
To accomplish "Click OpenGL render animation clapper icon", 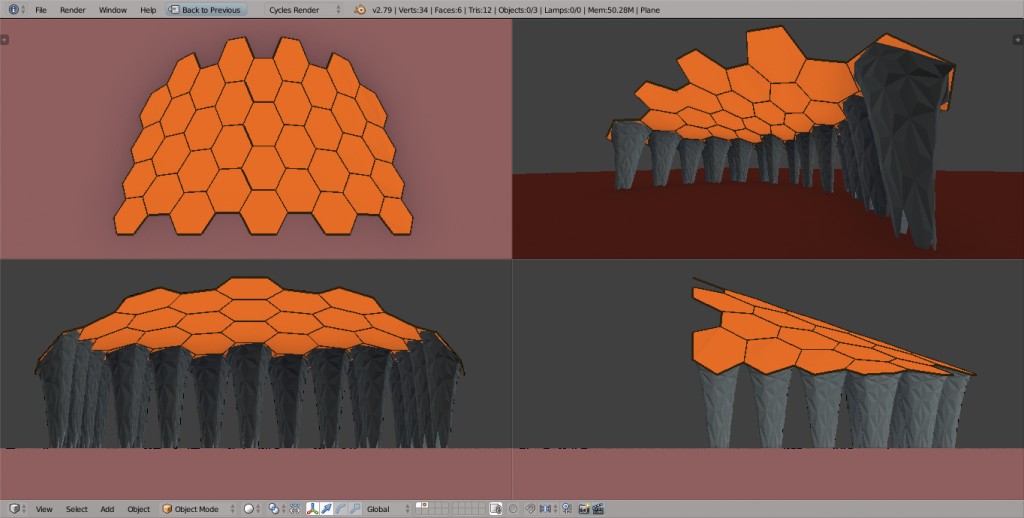I will (x=598, y=509).
